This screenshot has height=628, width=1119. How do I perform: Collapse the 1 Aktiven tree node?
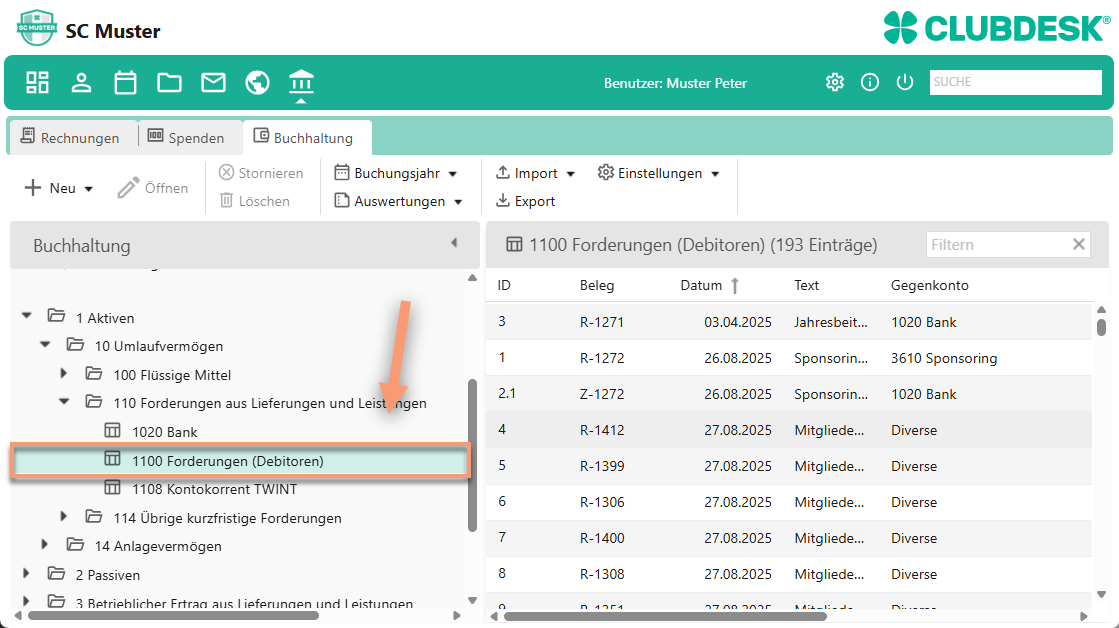pyautogui.click(x=27, y=315)
